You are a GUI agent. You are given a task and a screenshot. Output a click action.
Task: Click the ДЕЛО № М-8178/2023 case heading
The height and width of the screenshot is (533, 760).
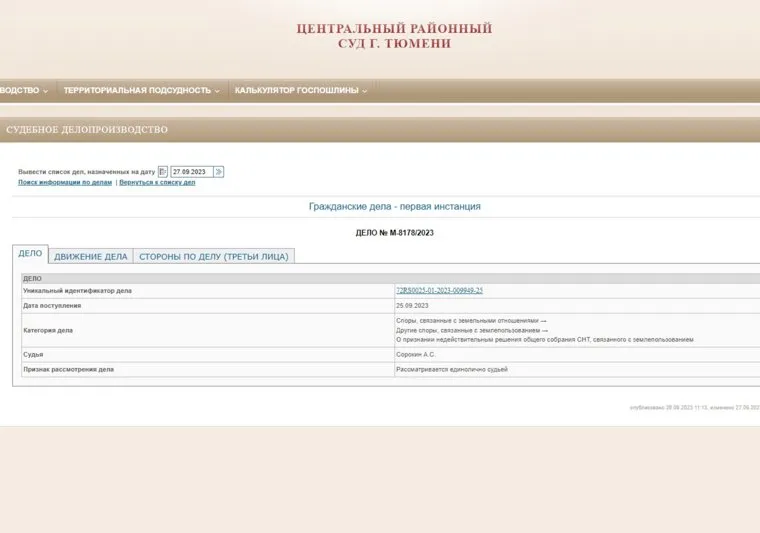point(394,233)
